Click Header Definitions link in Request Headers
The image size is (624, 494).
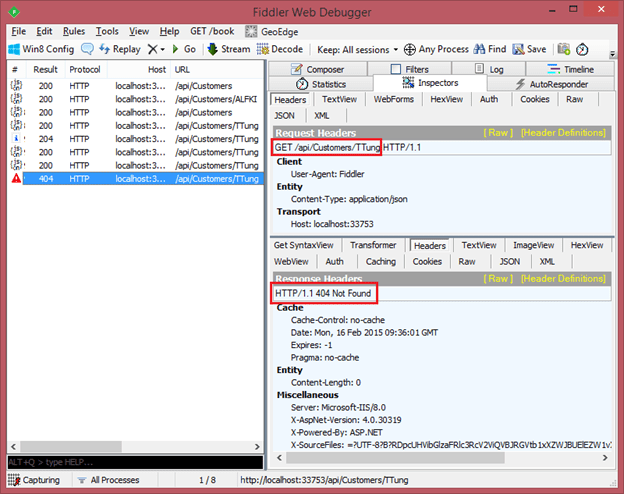[x=563, y=133]
